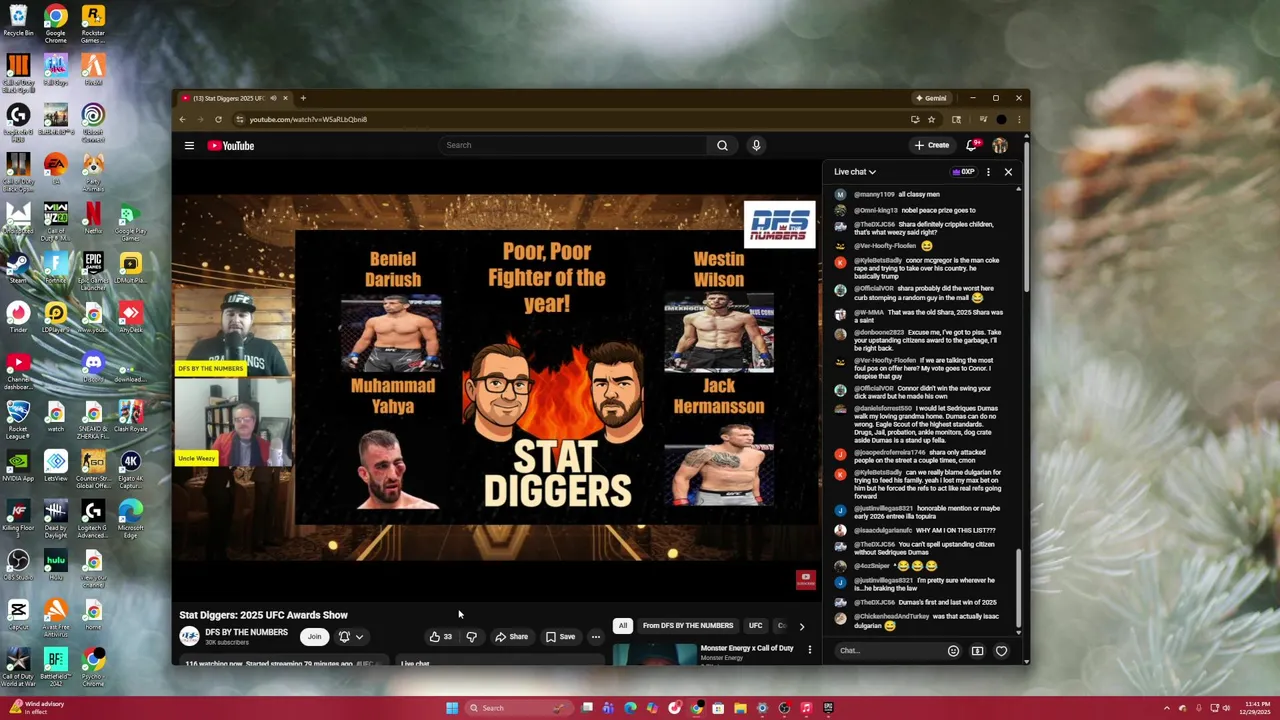Select the All filter chip
Viewport: 1280px width, 720px height.
point(622,626)
